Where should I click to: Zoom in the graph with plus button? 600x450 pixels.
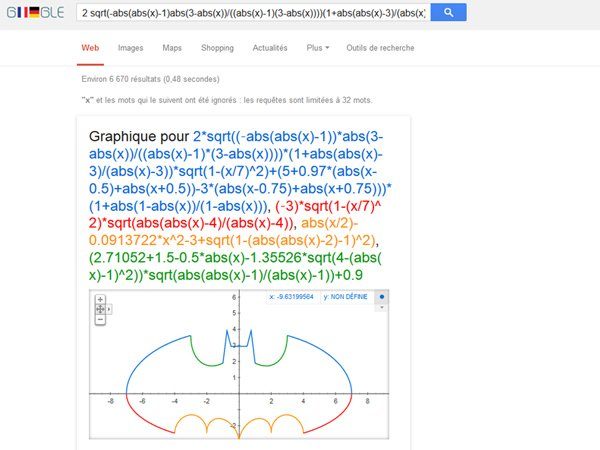[x=100, y=299]
